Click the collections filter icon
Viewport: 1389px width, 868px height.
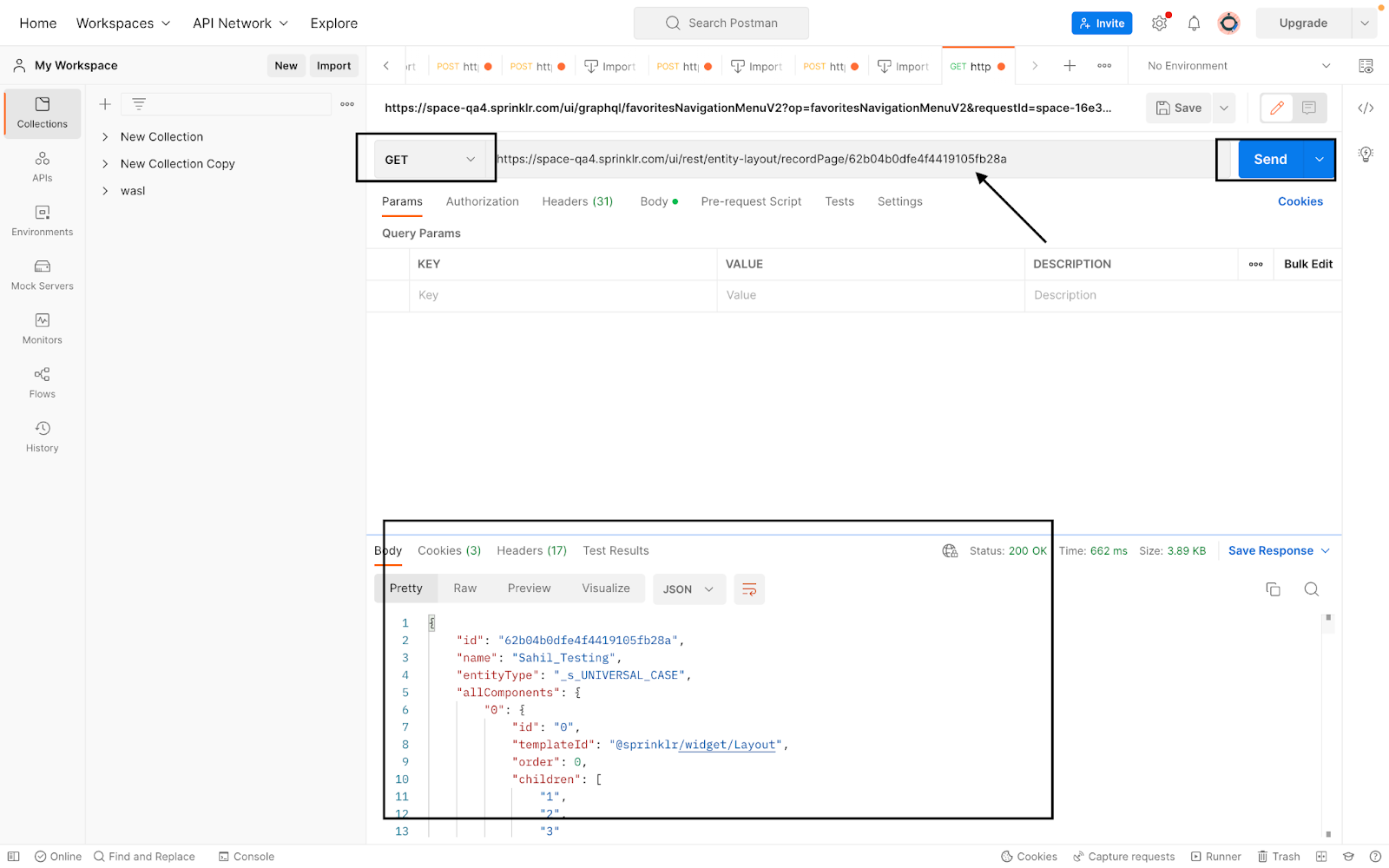pos(139,104)
